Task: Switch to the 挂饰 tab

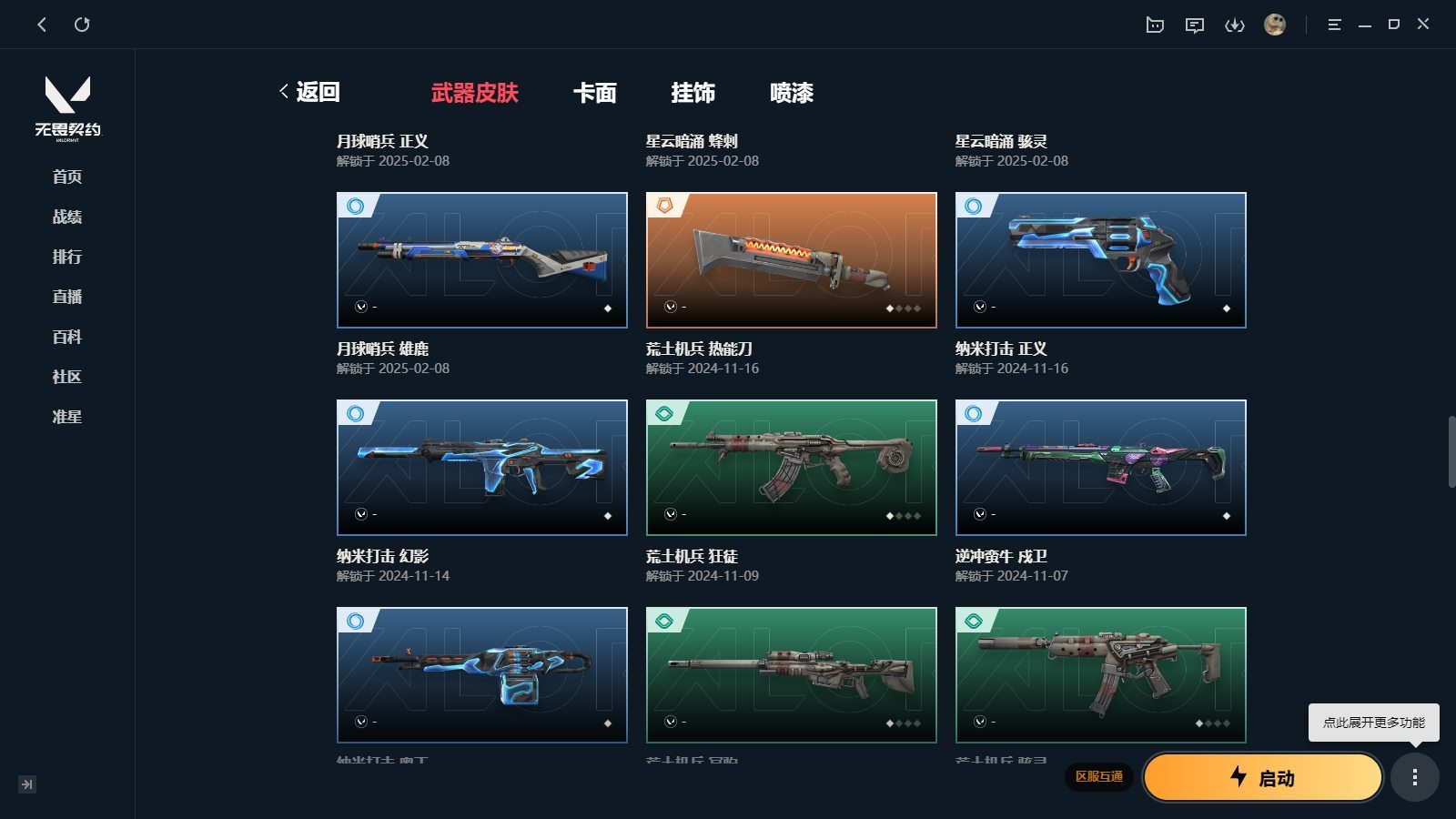Action: pyautogui.click(x=693, y=93)
